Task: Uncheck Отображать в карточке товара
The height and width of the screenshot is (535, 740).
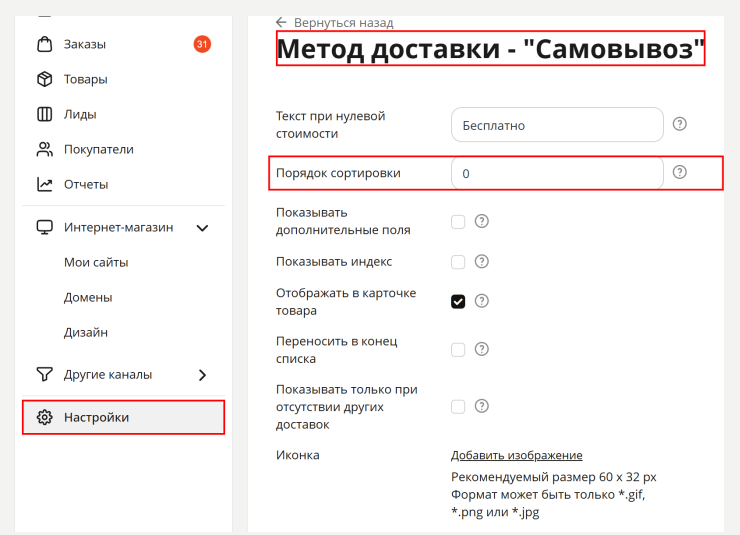Action: coord(458,301)
